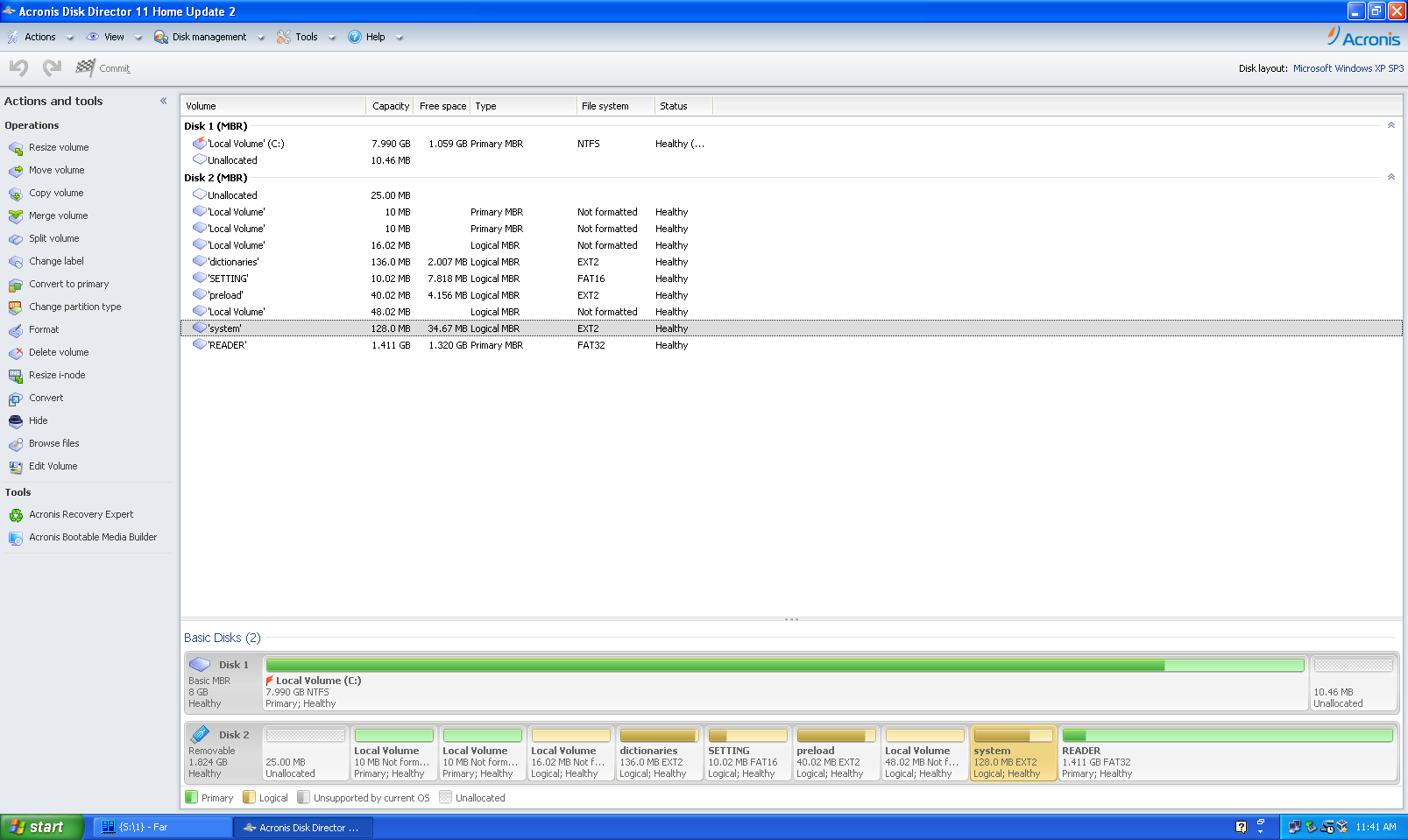Click the Disk 1 drive icon in the disk map

(x=200, y=664)
